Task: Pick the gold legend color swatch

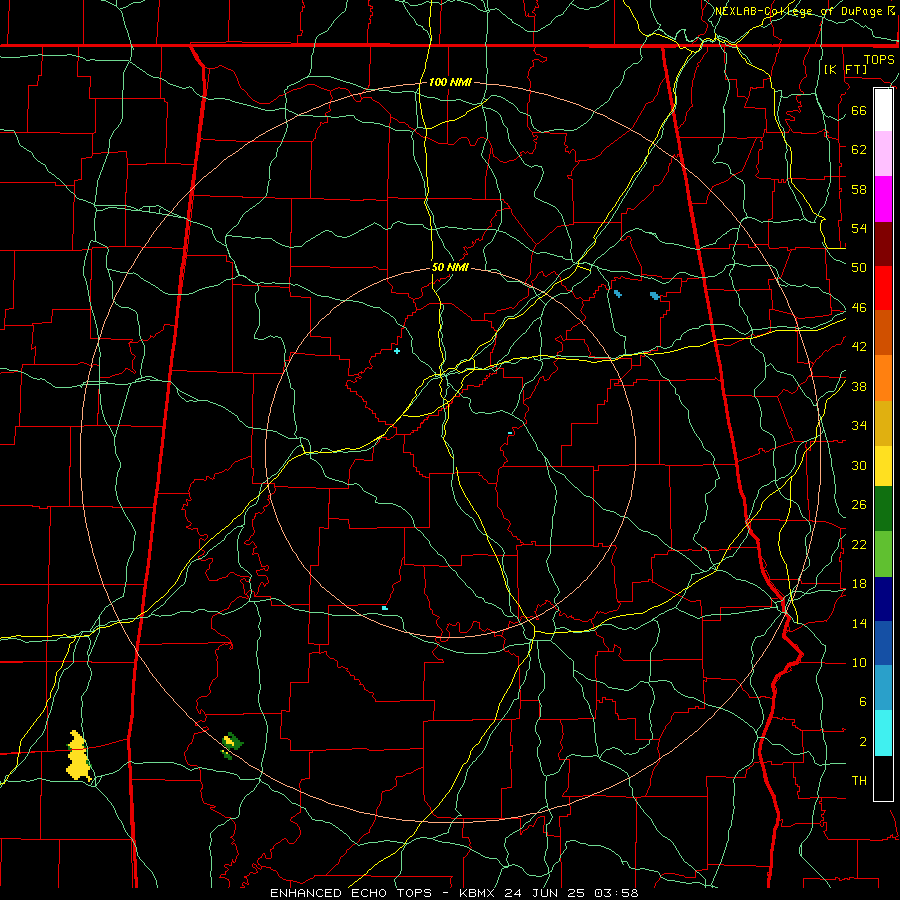Action: coord(883,422)
